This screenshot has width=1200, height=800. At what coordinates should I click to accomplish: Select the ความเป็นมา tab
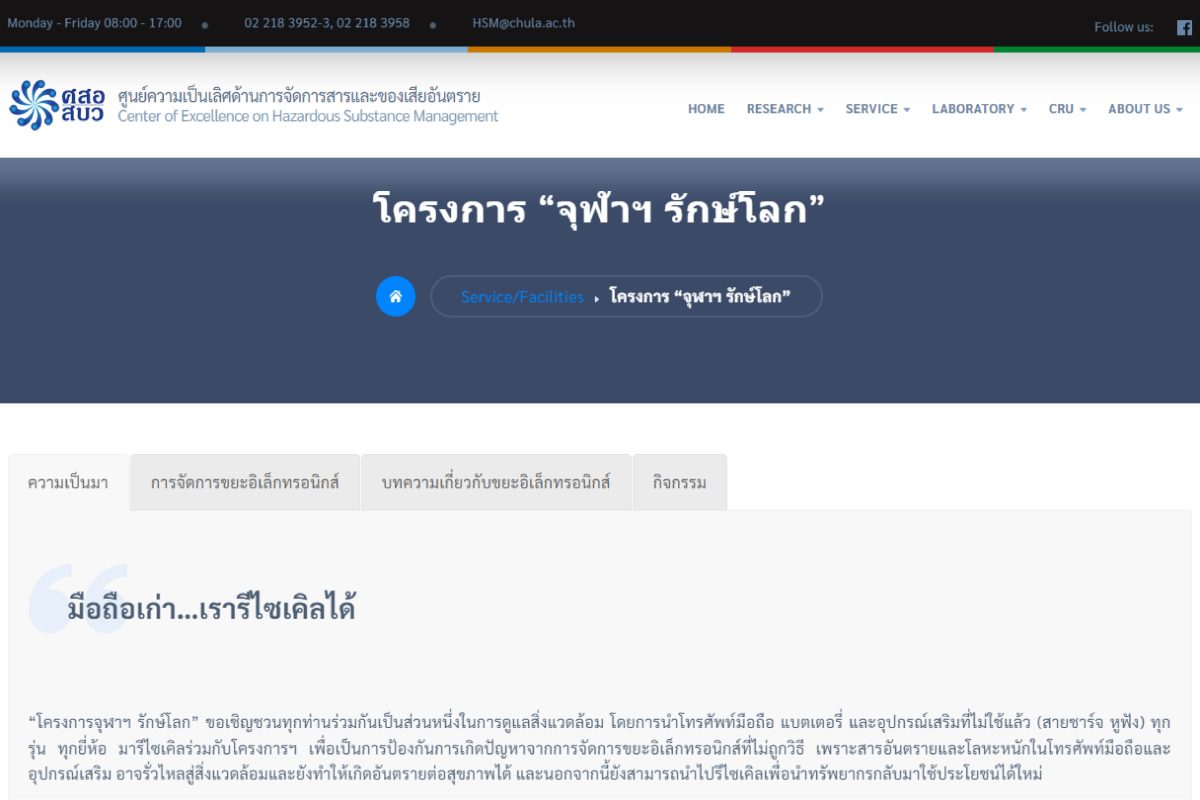(x=68, y=483)
